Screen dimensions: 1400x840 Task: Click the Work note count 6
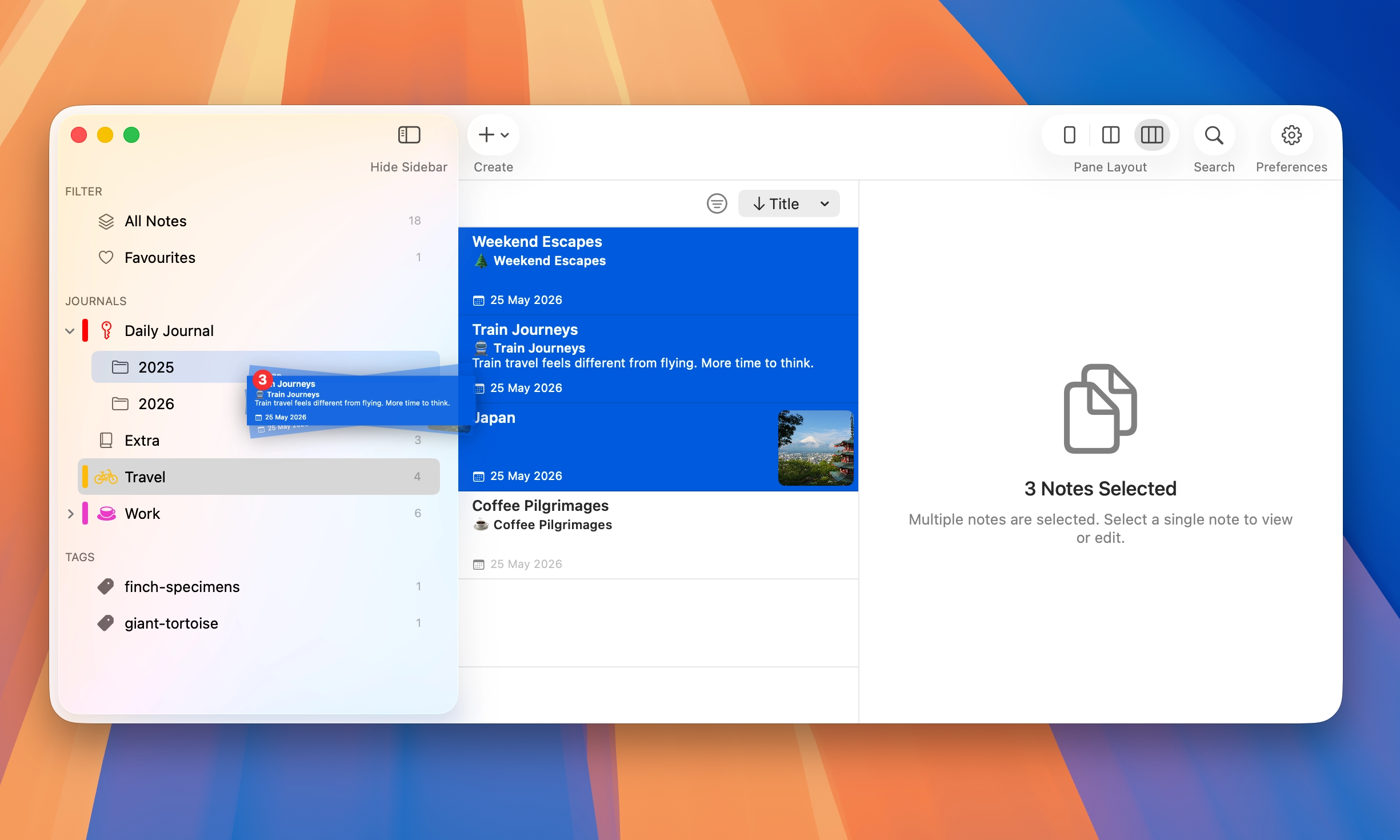[x=418, y=513]
